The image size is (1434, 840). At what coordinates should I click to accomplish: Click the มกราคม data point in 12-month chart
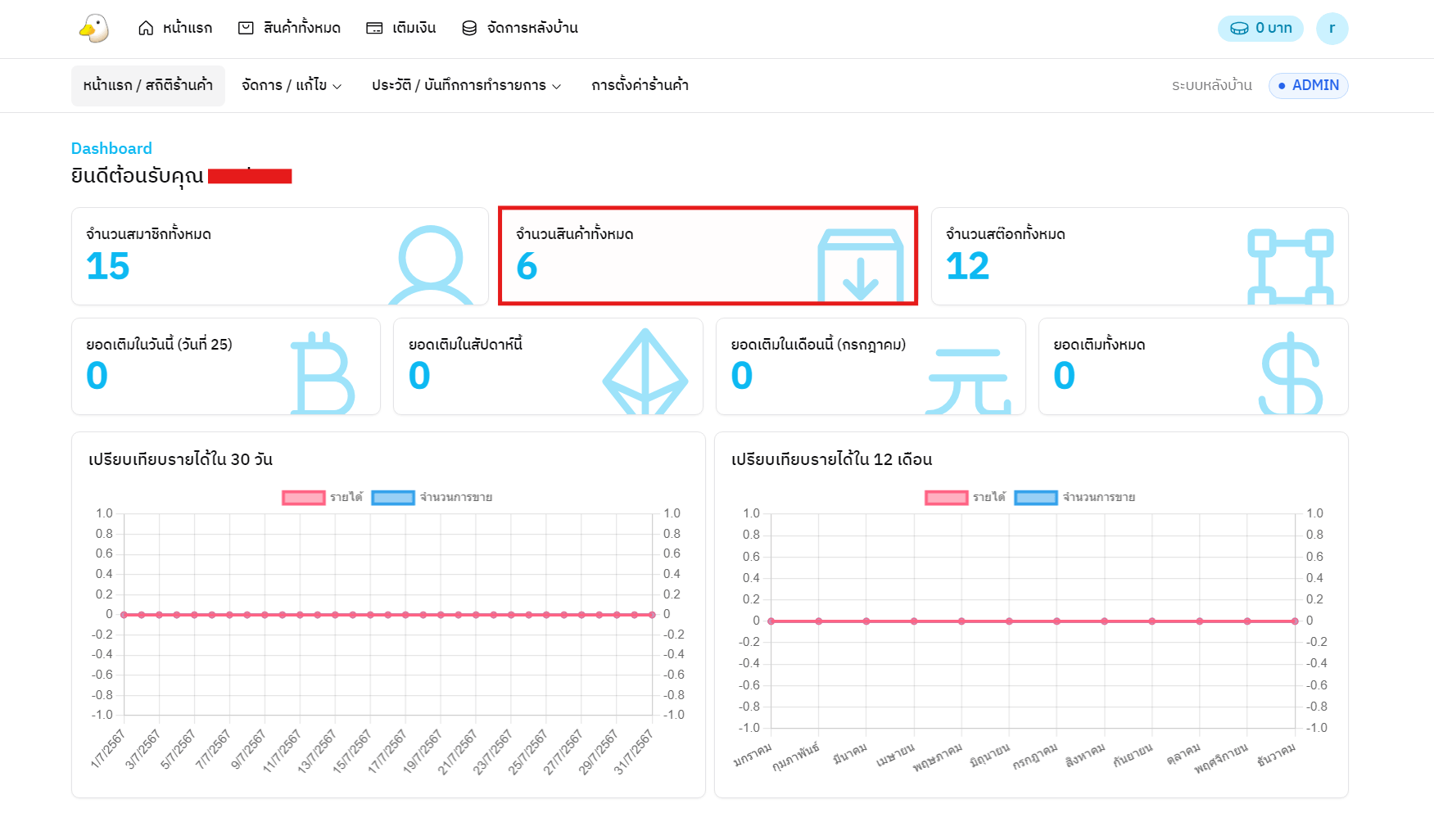point(771,621)
